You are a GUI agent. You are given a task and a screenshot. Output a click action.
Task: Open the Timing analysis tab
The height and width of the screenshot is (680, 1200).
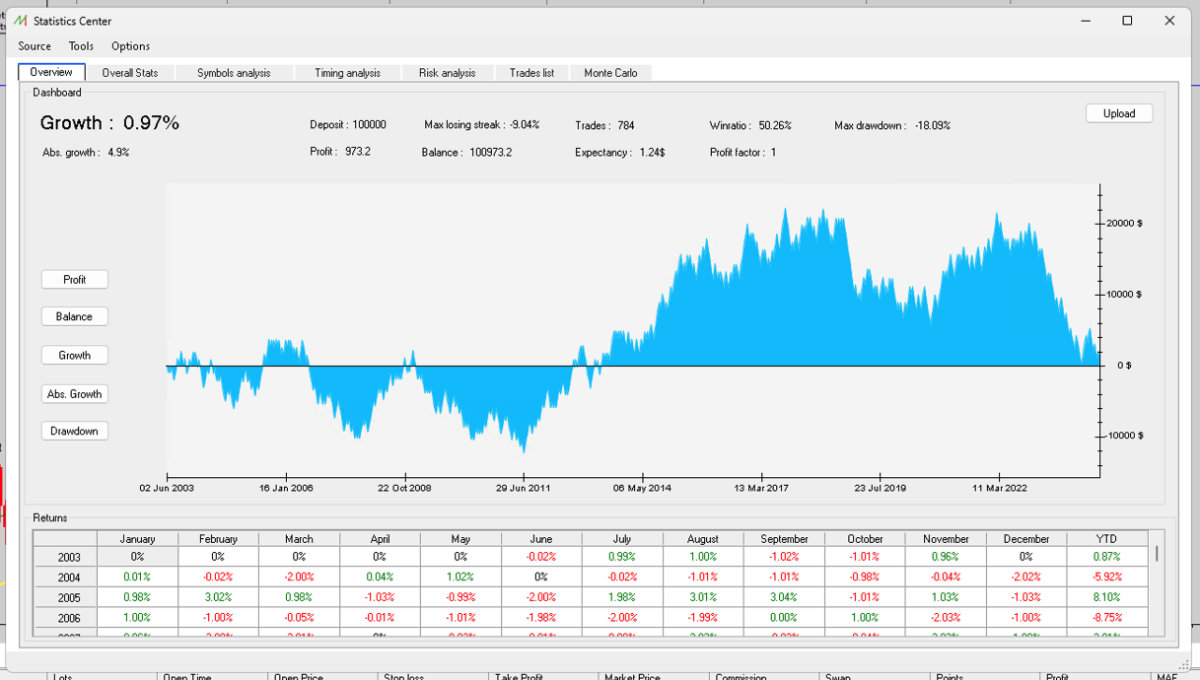pos(347,73)
